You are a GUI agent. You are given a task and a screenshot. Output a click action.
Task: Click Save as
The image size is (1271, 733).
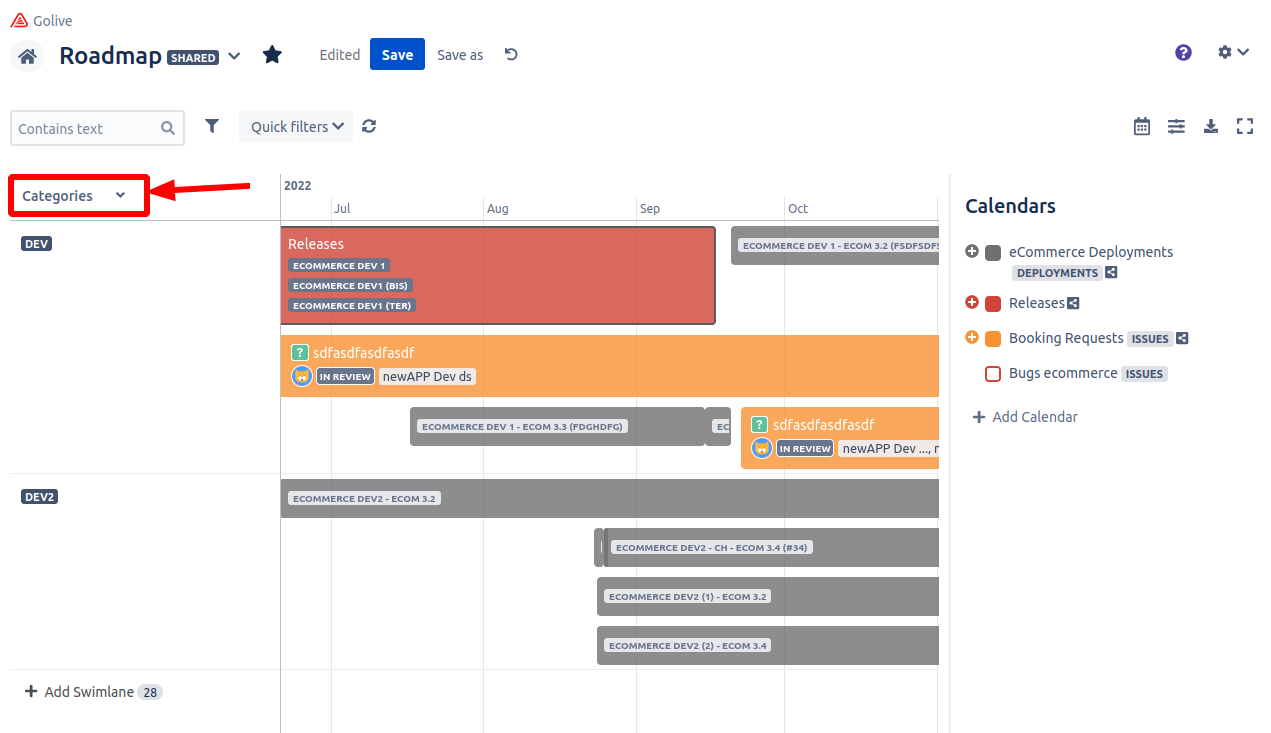(460, 55)
